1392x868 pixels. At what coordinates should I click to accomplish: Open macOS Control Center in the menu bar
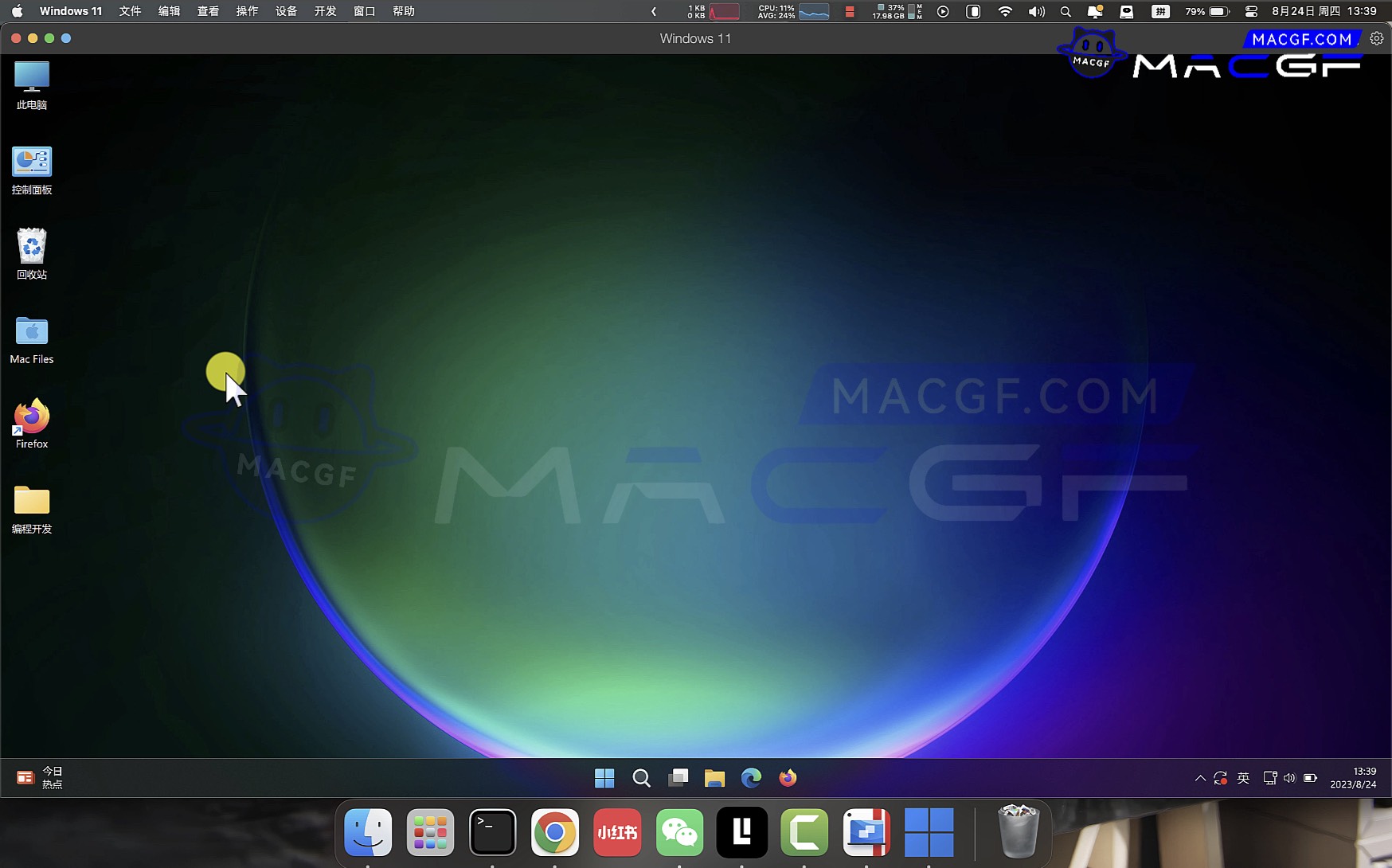(1251, 11)
